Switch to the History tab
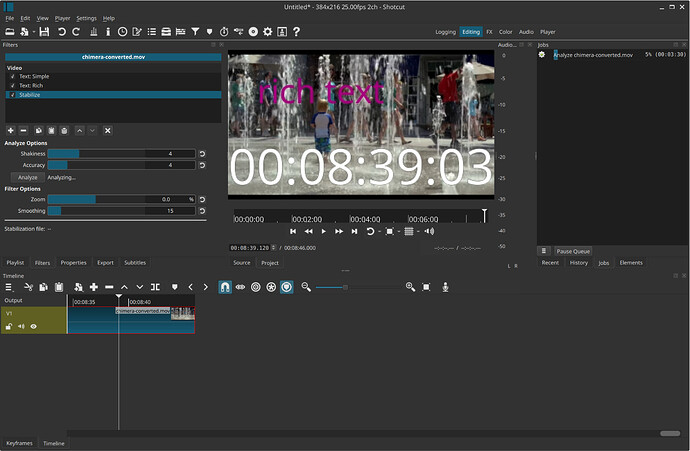 (x=579, y=263)
